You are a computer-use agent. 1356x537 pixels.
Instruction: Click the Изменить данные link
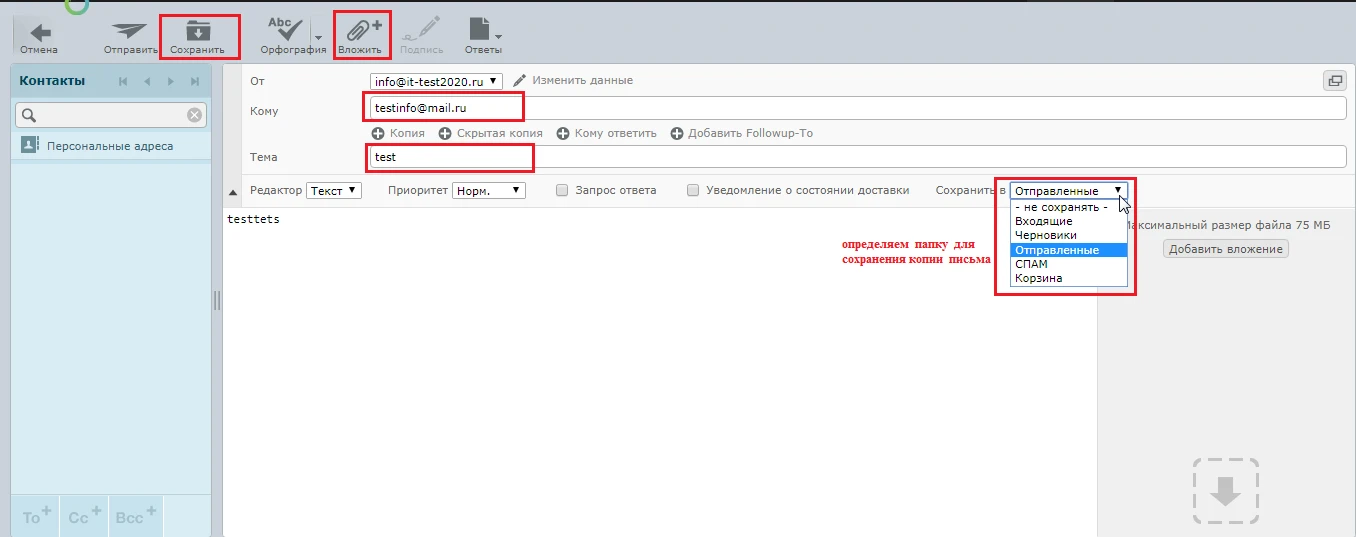(x=581, y=80)
